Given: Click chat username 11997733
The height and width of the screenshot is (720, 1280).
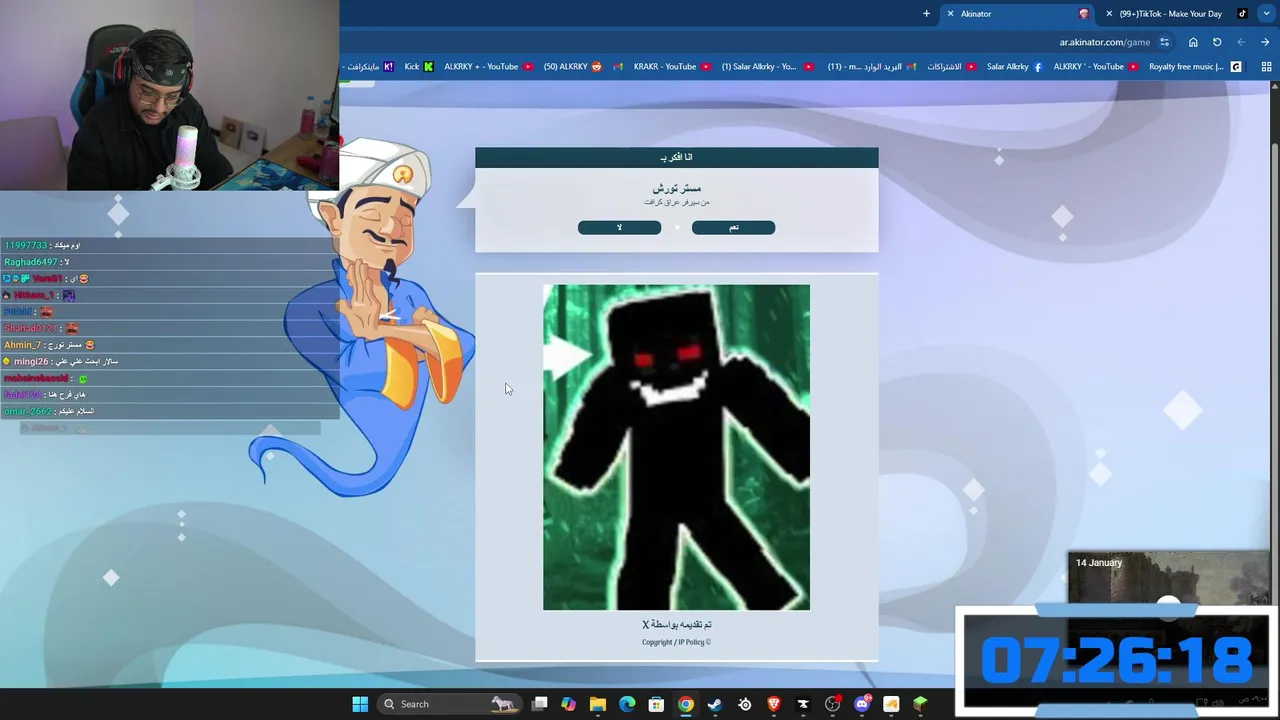Looking at the screenshot, I should (x=25, y=245).
